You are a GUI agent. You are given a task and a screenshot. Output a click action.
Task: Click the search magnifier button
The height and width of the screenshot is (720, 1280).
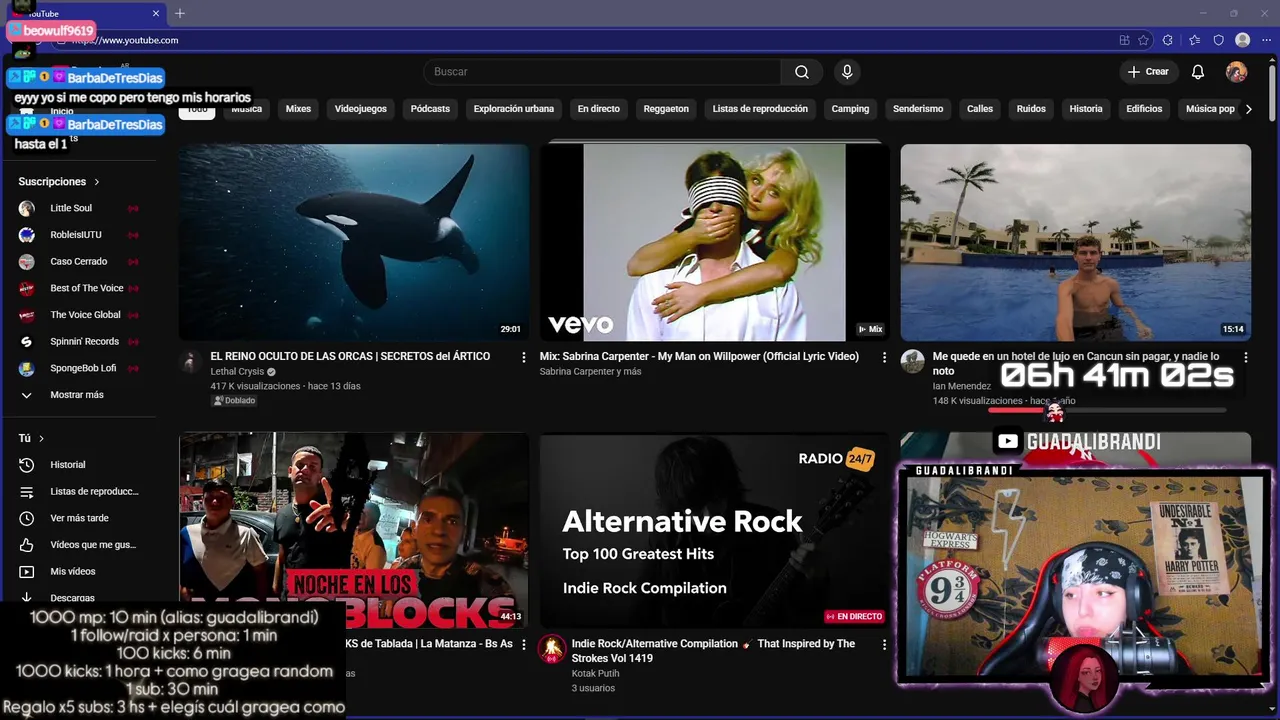(802, 72)
